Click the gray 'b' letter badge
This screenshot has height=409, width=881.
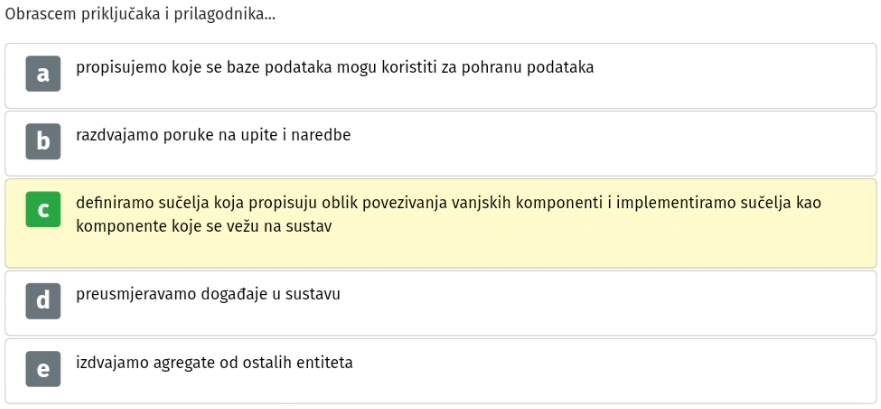[43, 142]
